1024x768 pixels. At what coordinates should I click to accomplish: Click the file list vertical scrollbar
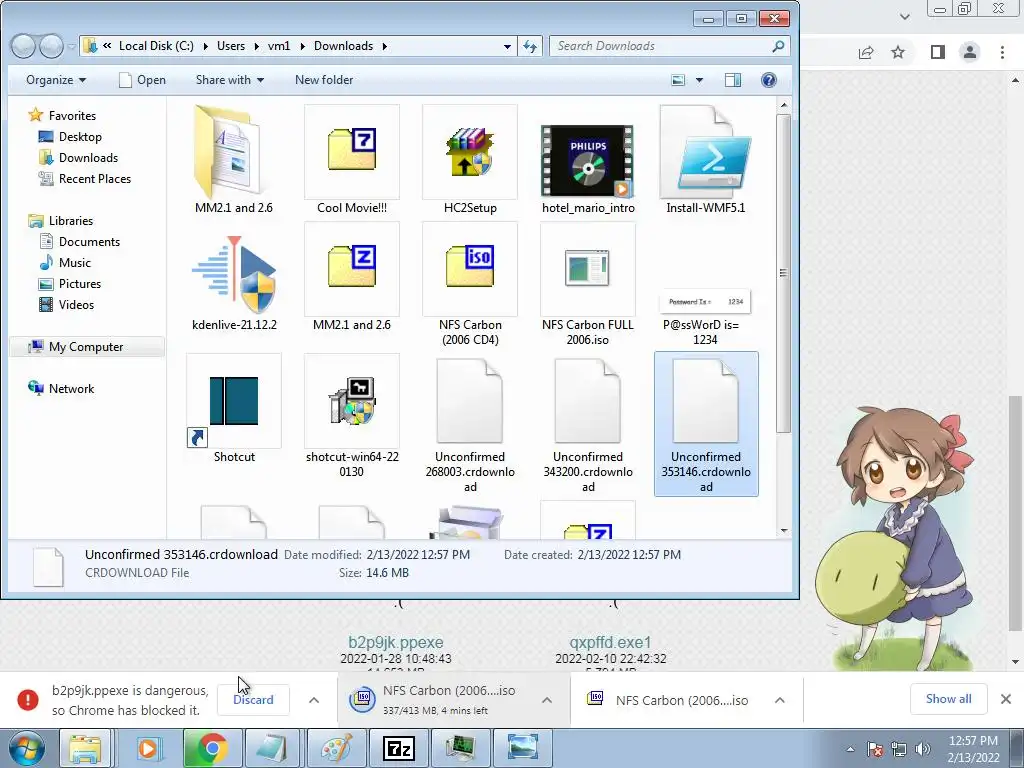coord(784,273)
